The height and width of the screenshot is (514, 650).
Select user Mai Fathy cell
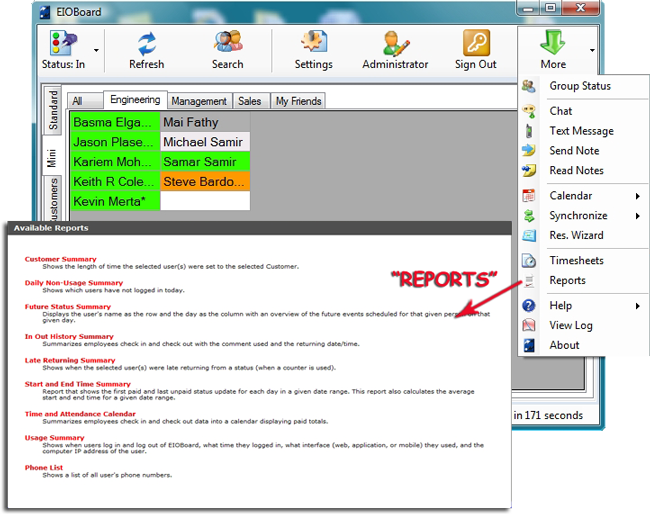[x=205, y=122]
